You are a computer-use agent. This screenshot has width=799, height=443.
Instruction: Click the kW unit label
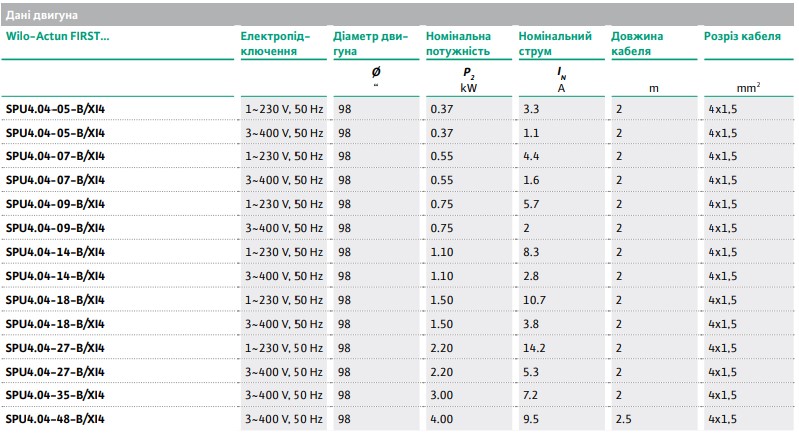(x=468, y=88)
